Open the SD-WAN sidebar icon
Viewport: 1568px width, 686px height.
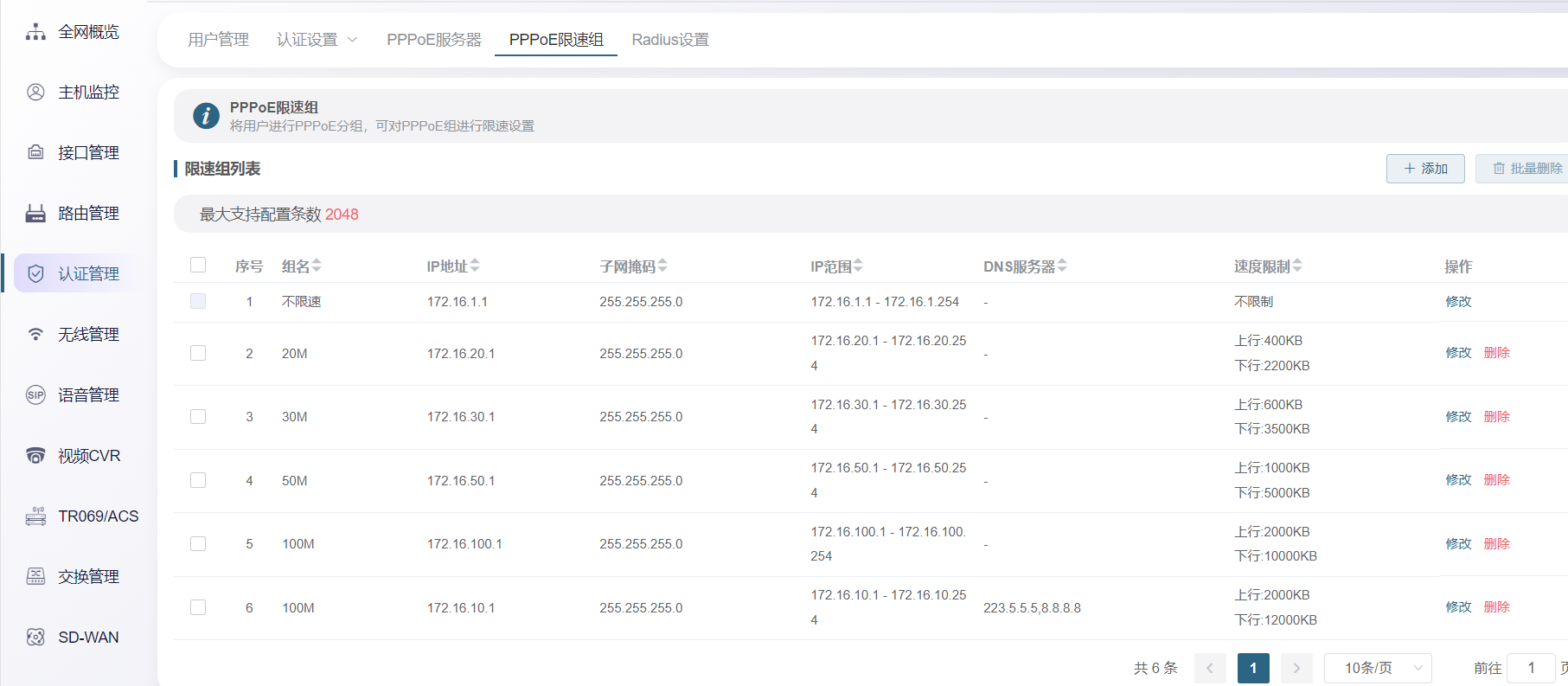(x=35, y=638)
